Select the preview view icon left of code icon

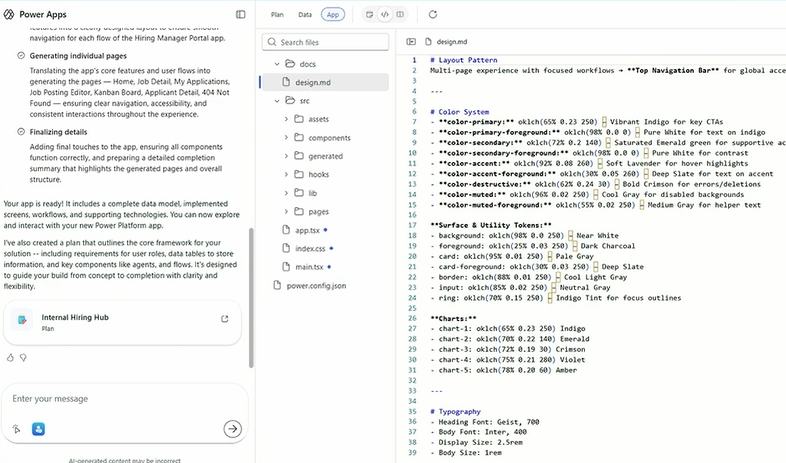369,15
